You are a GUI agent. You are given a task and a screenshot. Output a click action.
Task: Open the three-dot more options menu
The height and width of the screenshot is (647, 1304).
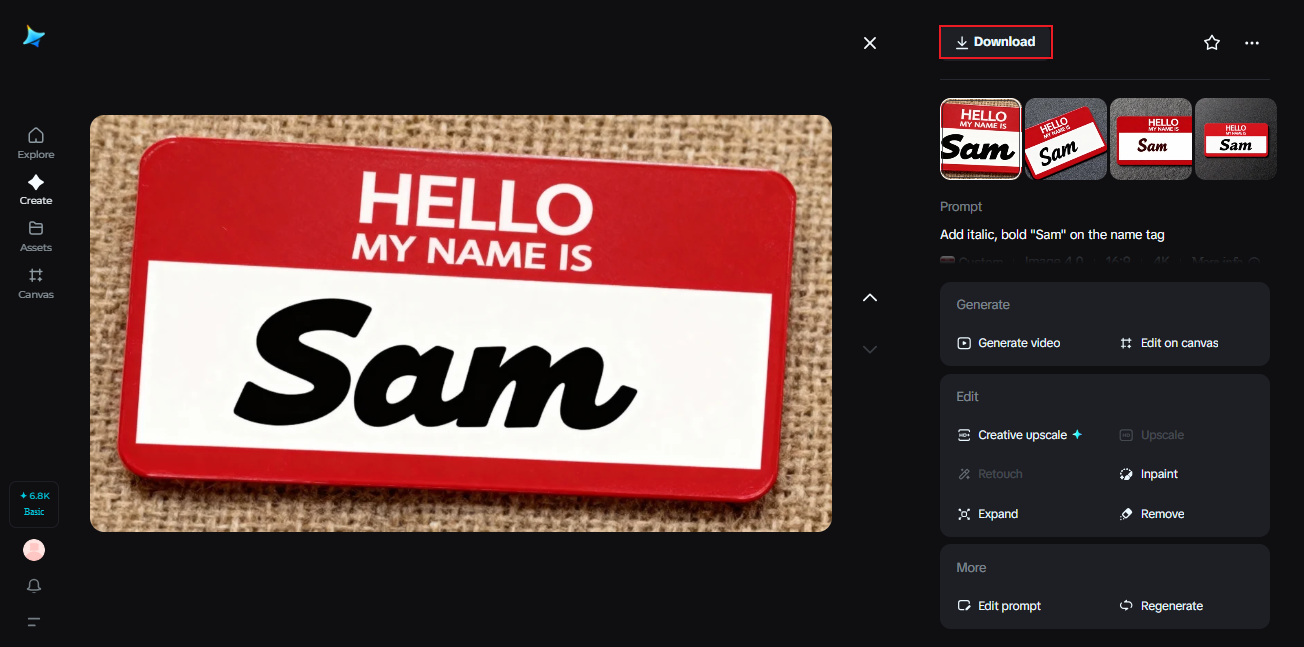click(1251, 42)
